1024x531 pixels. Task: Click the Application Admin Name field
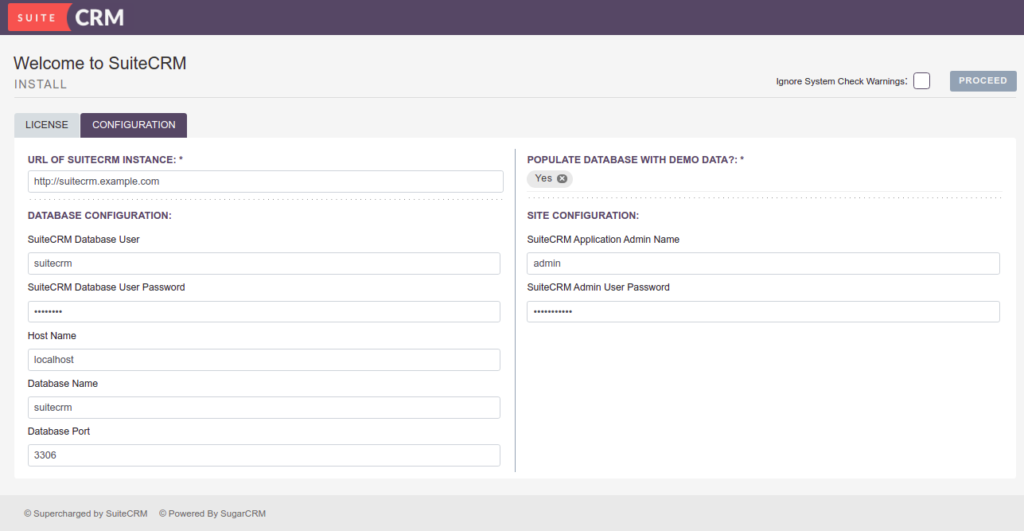pos(763,263)
